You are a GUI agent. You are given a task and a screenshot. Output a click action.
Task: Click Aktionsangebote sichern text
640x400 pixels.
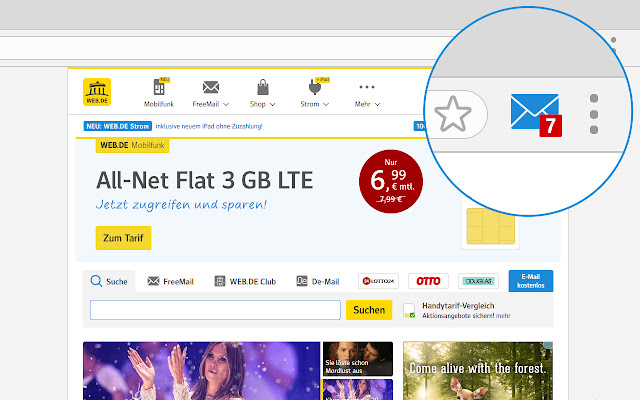[458, 316]
